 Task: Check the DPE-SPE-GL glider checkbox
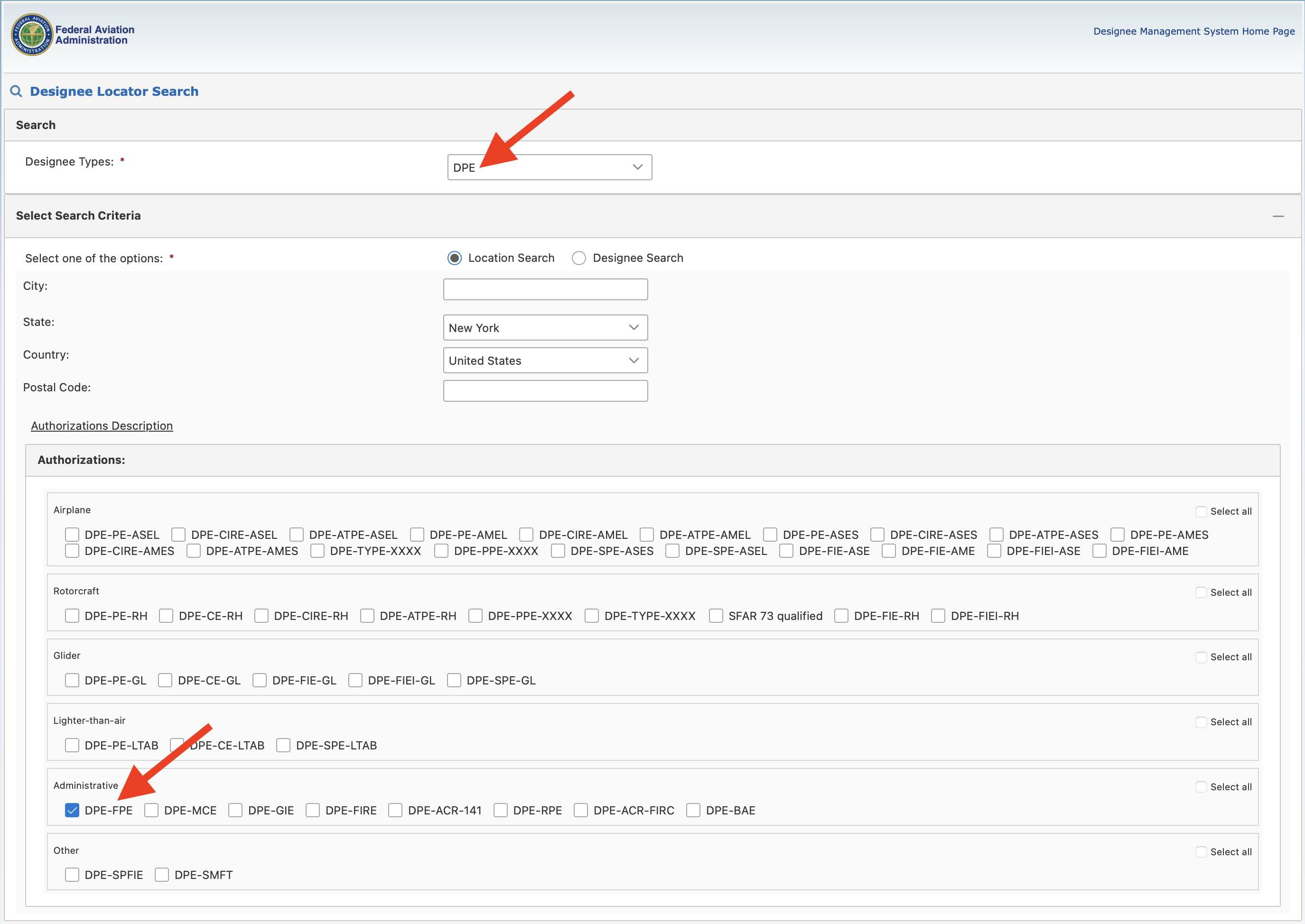point(454,681)
